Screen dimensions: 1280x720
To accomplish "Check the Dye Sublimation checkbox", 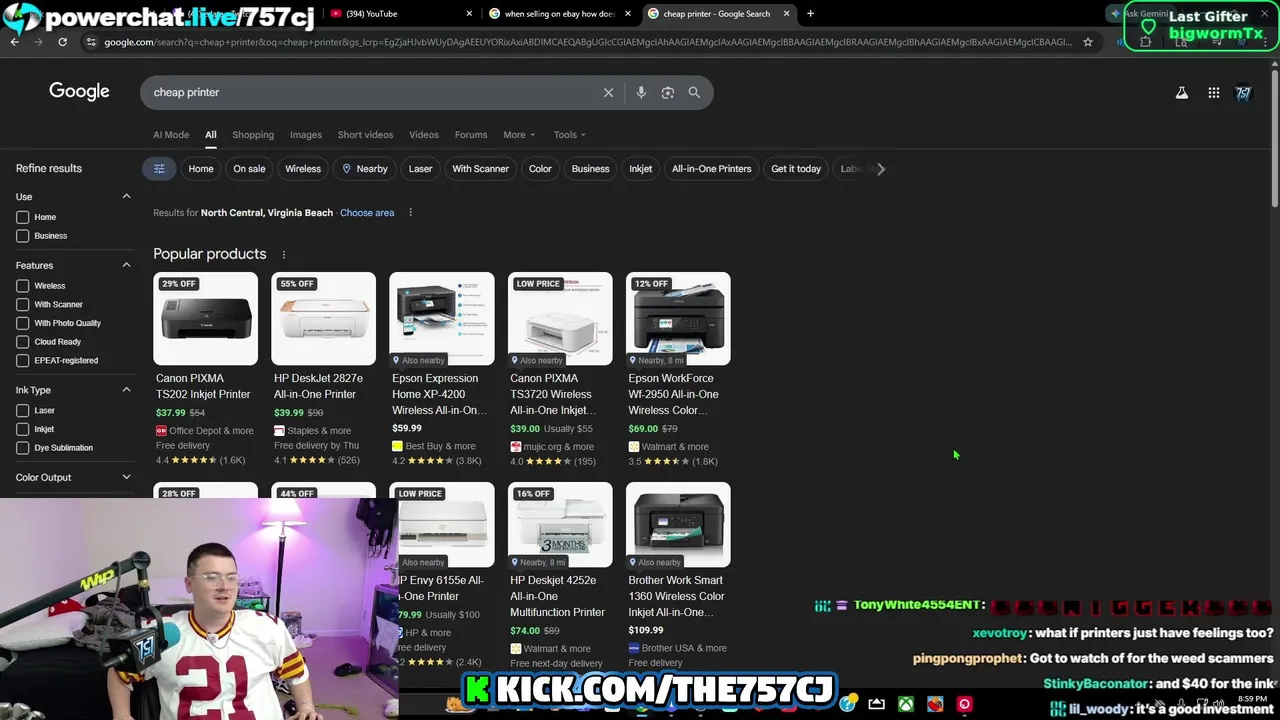I will pos(22,448).
